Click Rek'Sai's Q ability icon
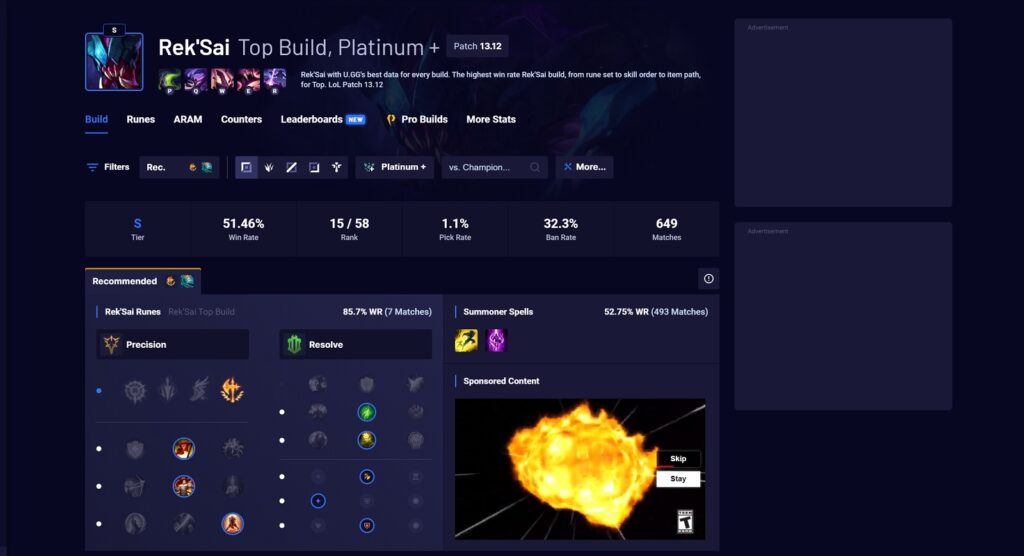This screenshot has width=1024, height=556. [x=196, y=79]
